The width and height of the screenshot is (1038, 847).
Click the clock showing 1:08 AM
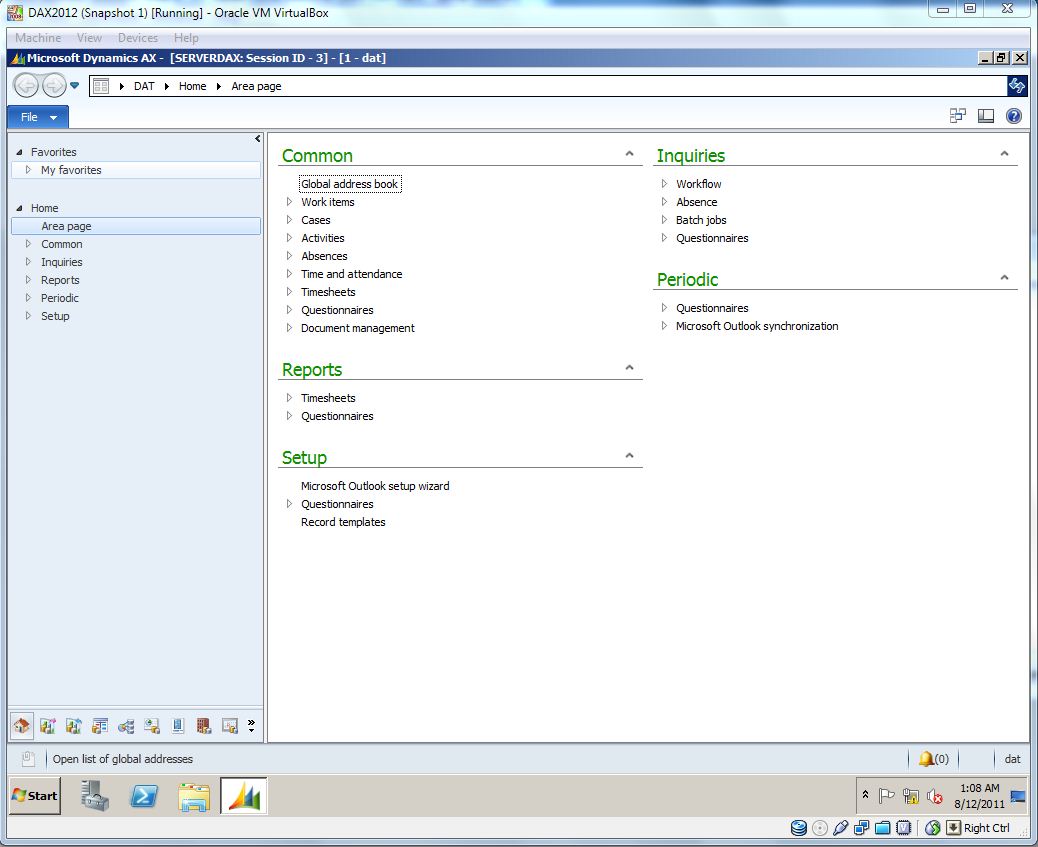[979, 788]
